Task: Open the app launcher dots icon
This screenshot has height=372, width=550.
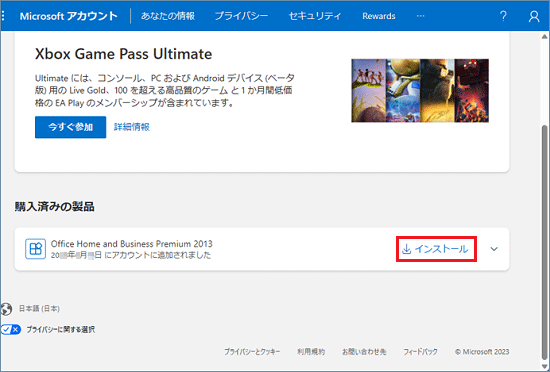Action: (3, 16)
